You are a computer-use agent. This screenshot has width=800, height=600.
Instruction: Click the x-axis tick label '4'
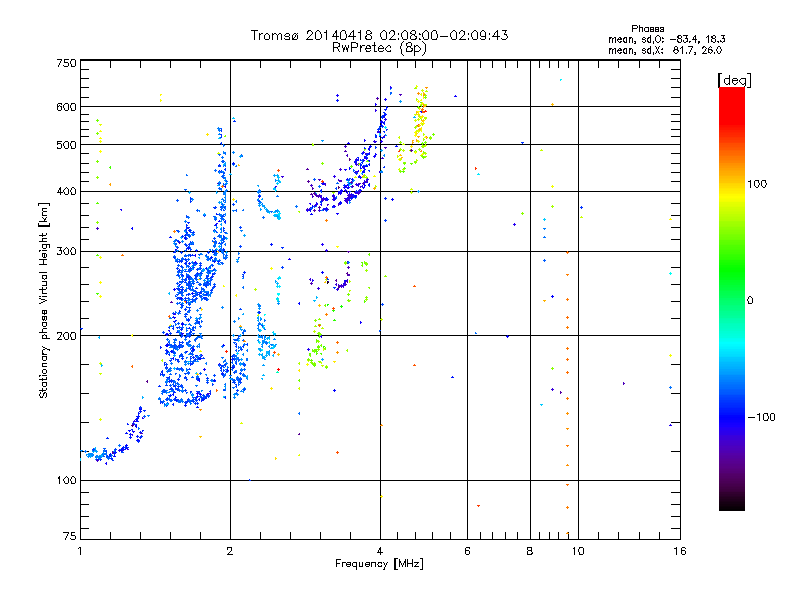[x=380, y=551]
